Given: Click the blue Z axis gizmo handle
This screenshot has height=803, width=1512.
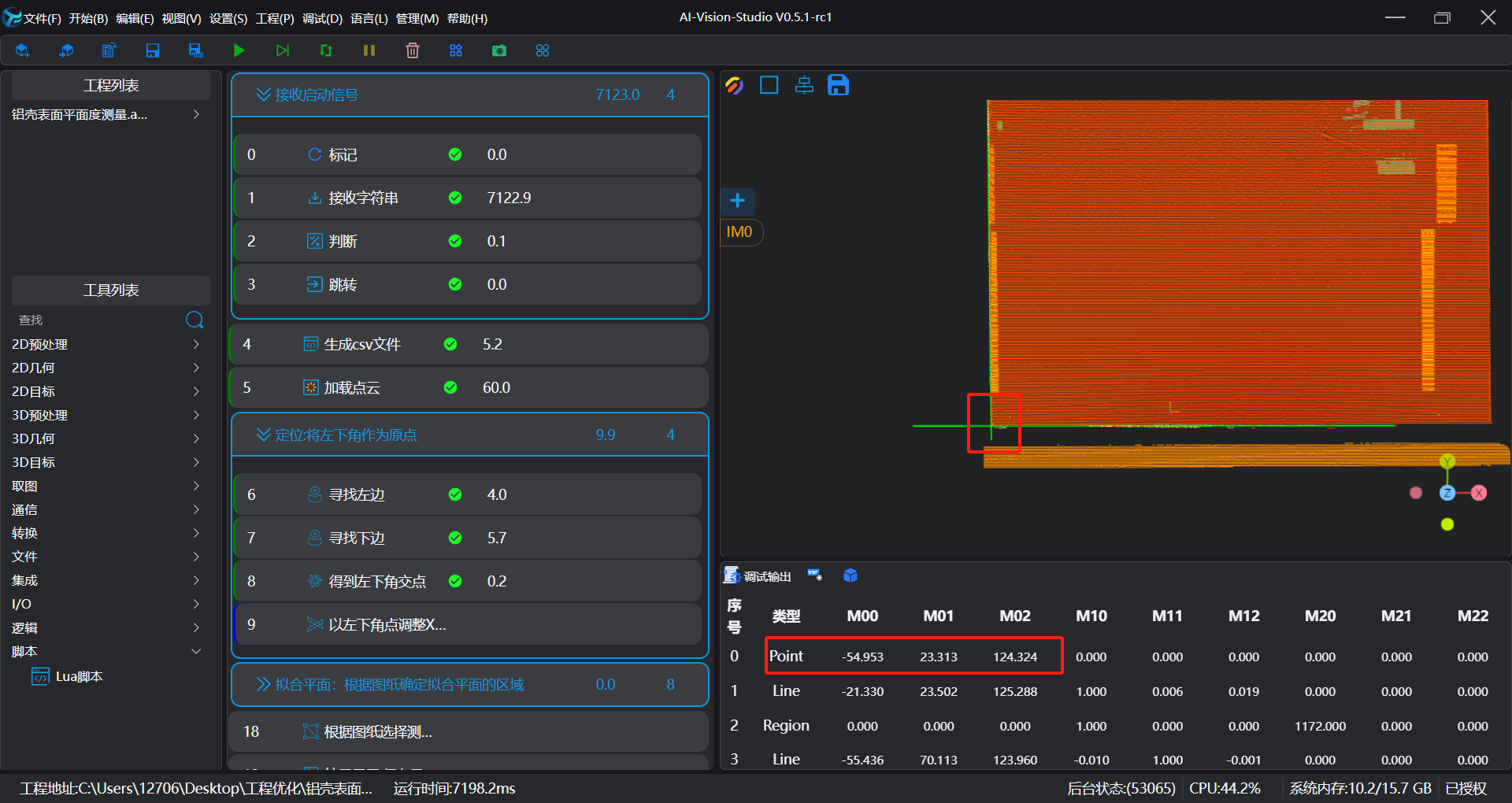Looking at the screenshot, I should click(x=1447, y=493).
